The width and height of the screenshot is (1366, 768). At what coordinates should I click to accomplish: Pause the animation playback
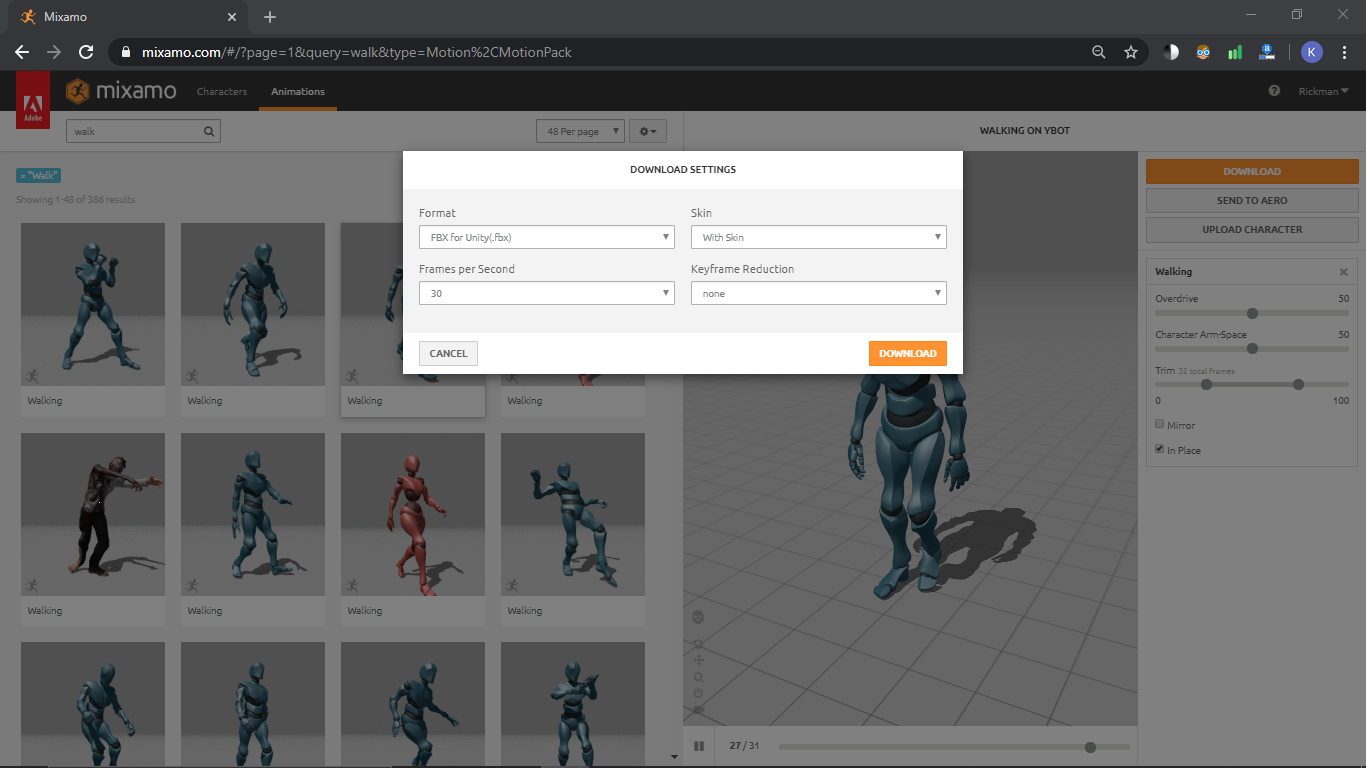699,746
